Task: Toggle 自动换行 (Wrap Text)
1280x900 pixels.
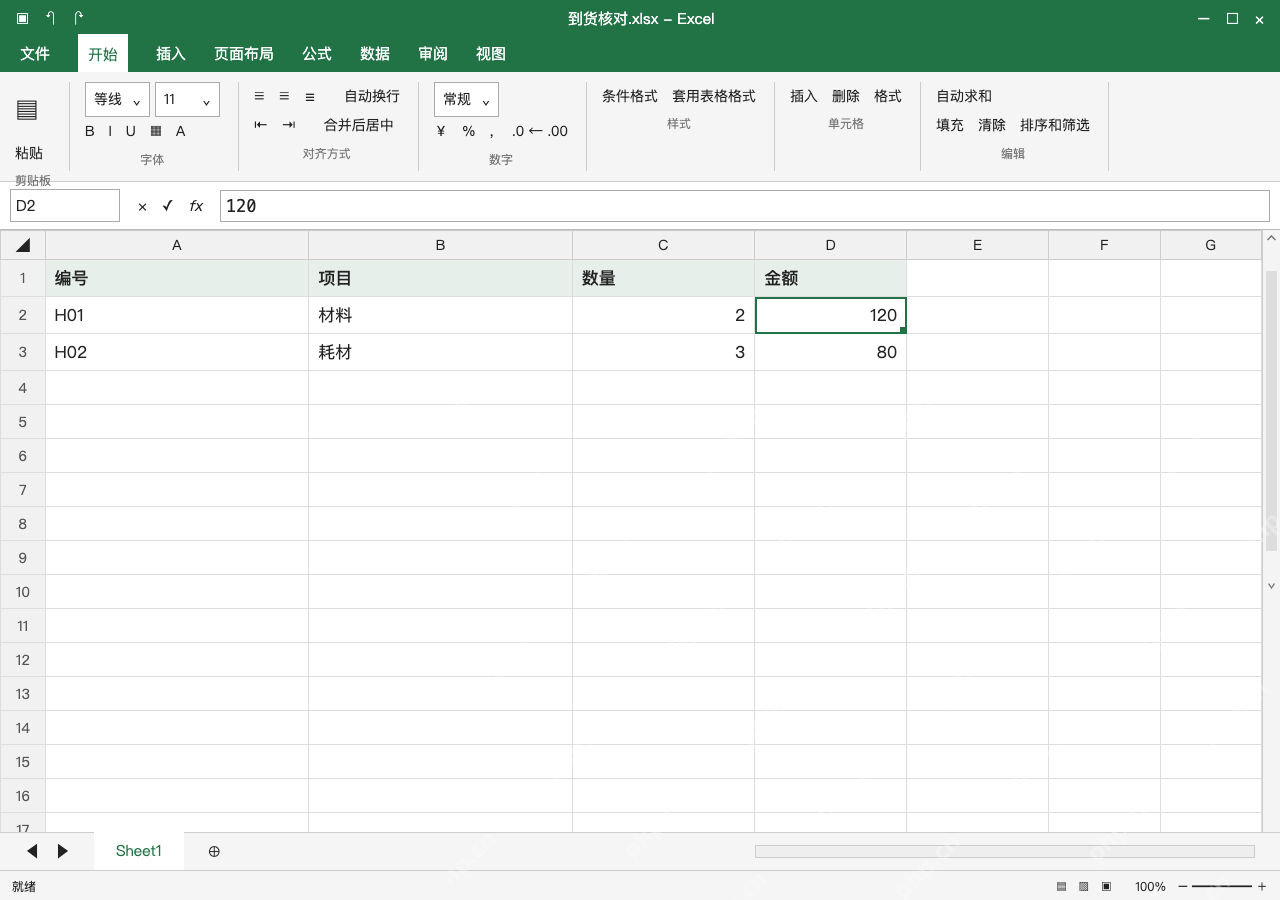Action: (372, 96)
